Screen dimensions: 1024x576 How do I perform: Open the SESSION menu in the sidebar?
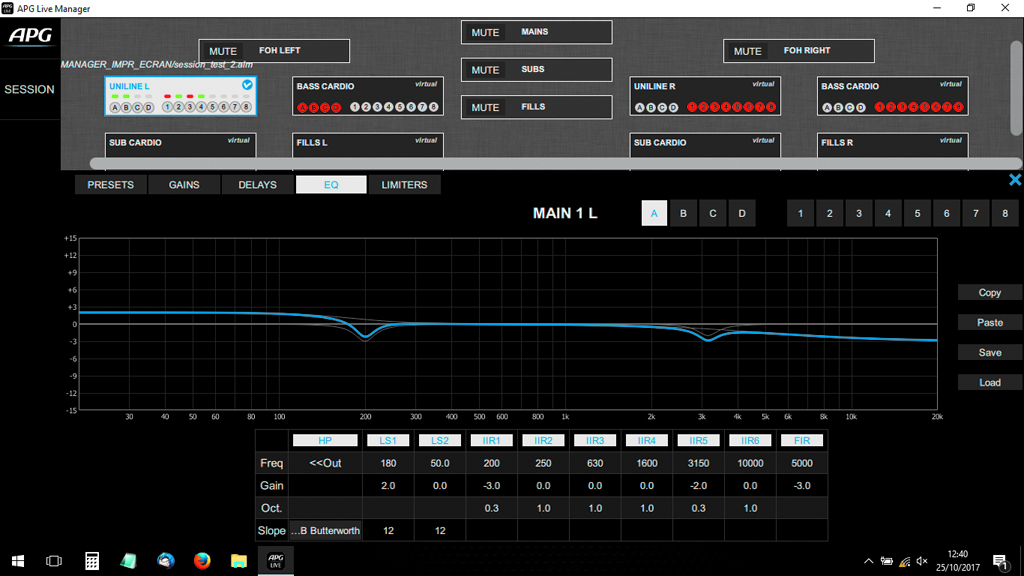[29, 89]
